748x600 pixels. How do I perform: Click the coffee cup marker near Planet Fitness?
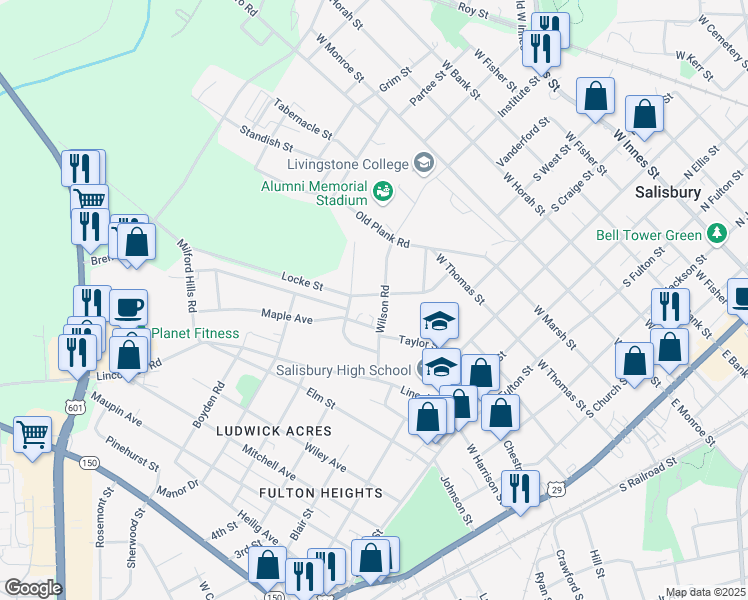(128, 309)
